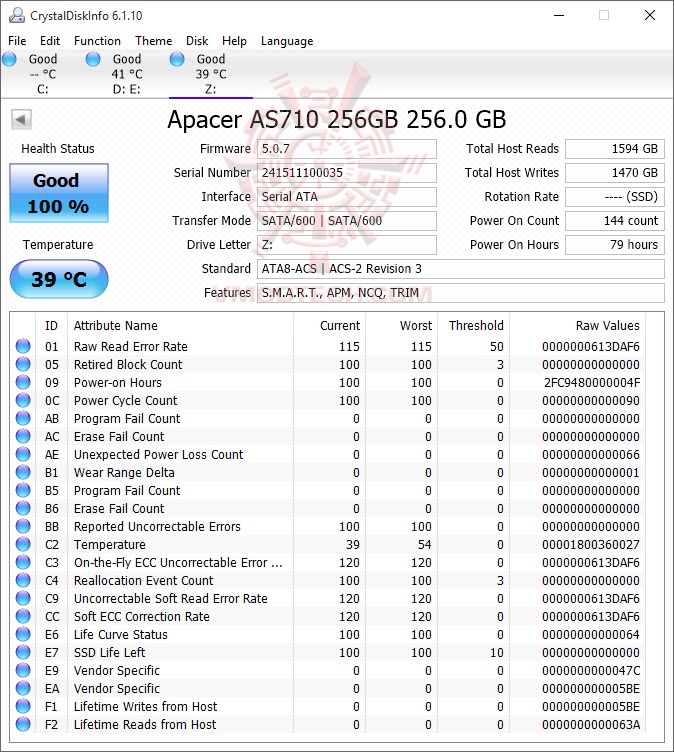This screenshot has width=674, height=752.
Task: Switch to the C: disk tab
Action: tap(43, 74)
